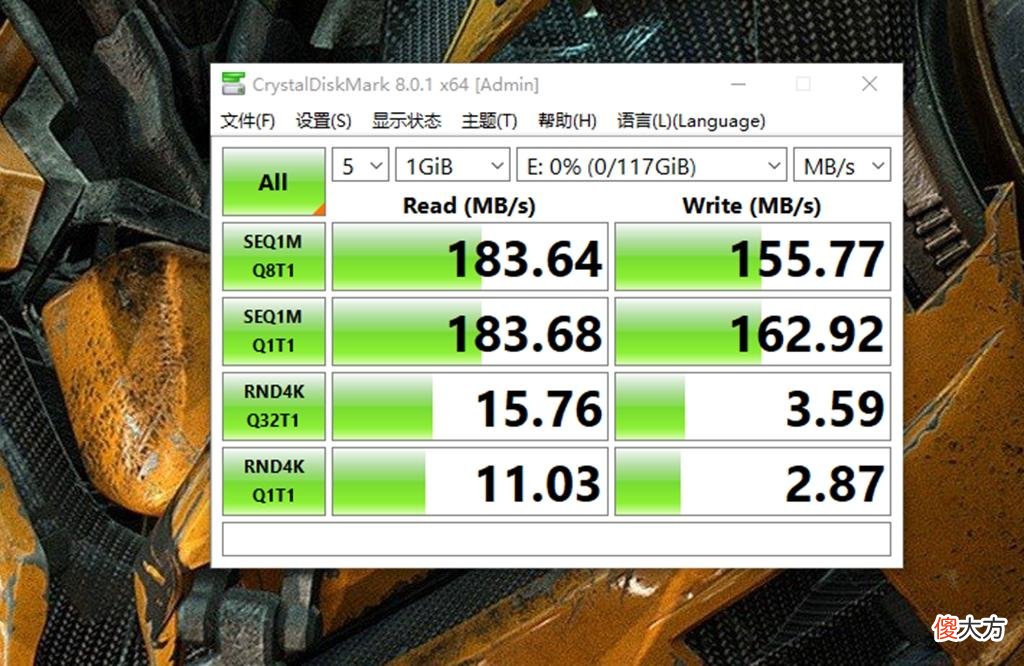Expand the test count dropdown showing 5

(x=360, y=165)
